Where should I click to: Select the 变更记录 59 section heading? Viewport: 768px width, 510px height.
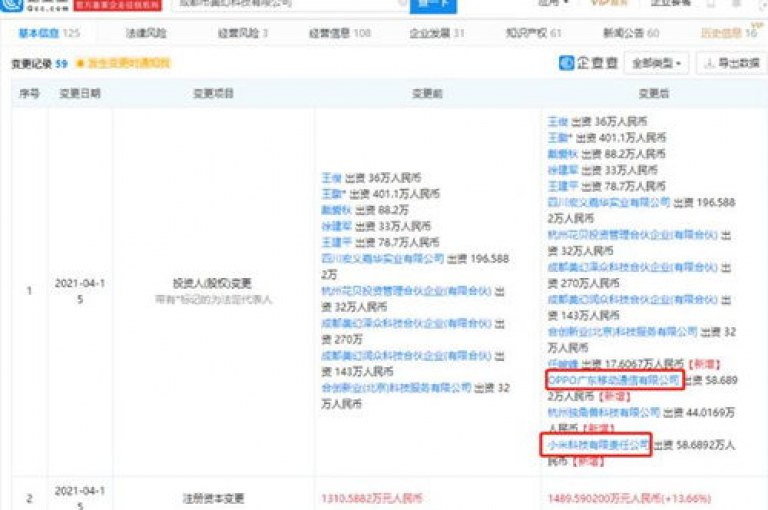(39, 63)
